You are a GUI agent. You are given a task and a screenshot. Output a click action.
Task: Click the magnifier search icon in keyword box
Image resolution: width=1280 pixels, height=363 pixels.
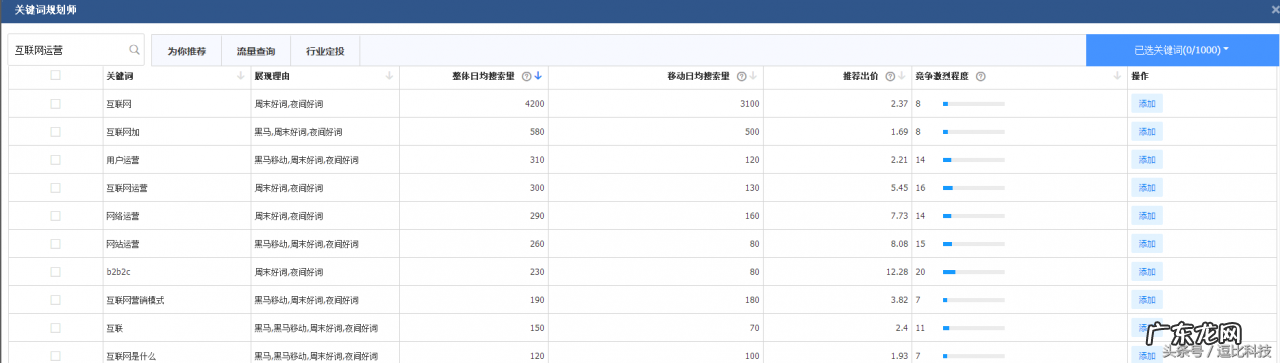tap(134, 49)
